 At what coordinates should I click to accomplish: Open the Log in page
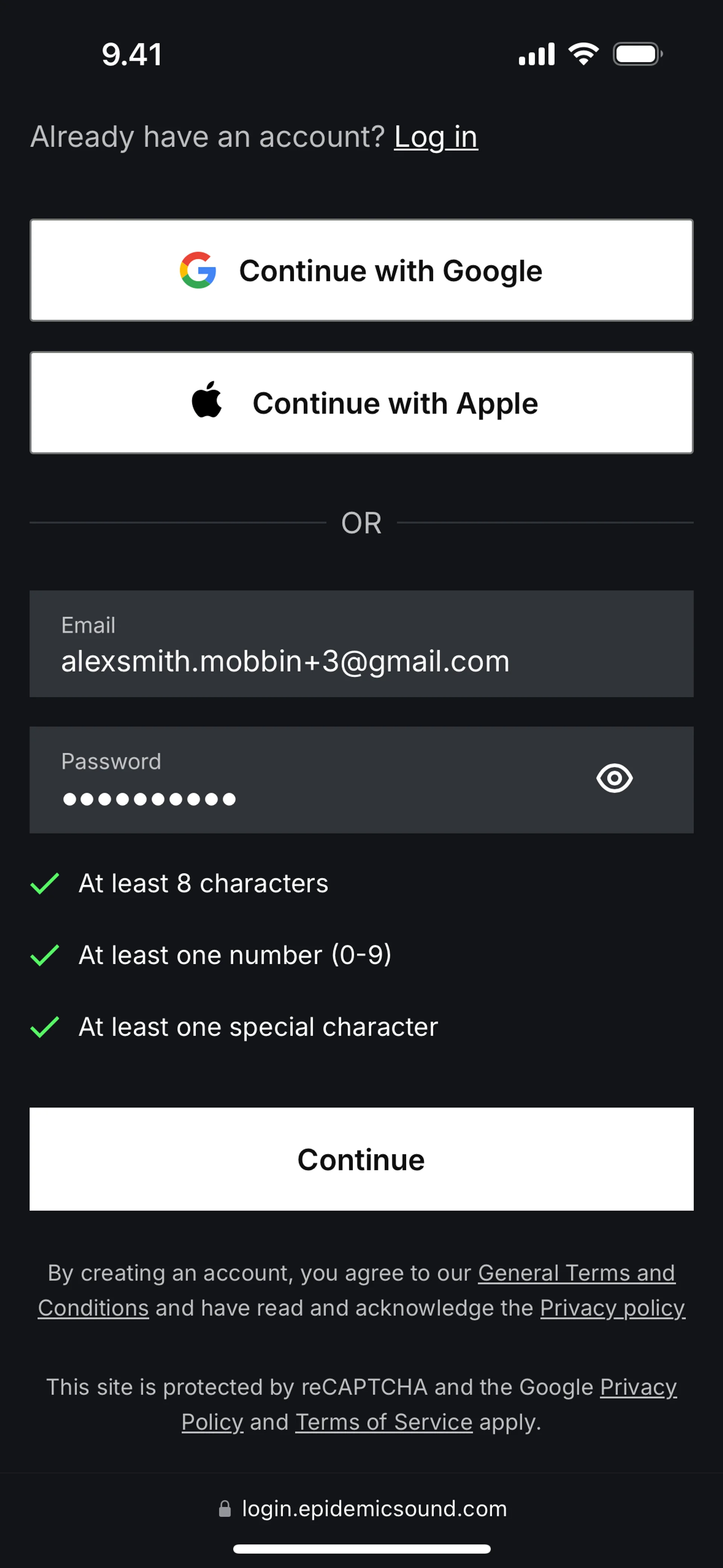pos(435,136)
